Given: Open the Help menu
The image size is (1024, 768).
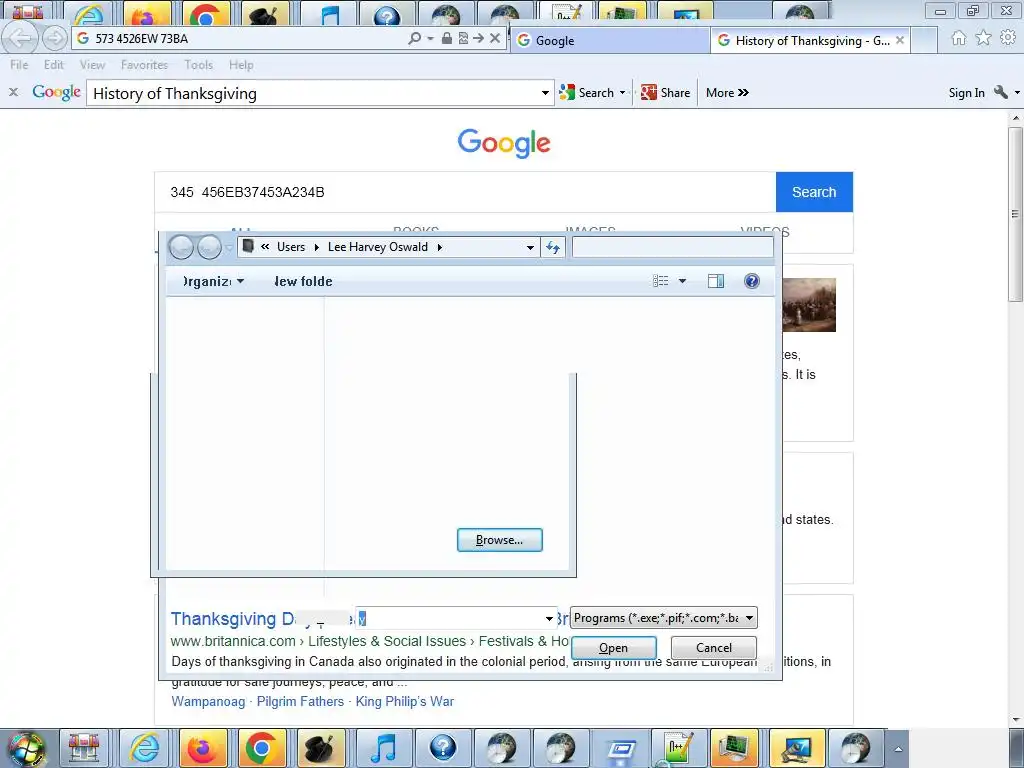Looking at the screenshot, I should click(x=241, y=65).
